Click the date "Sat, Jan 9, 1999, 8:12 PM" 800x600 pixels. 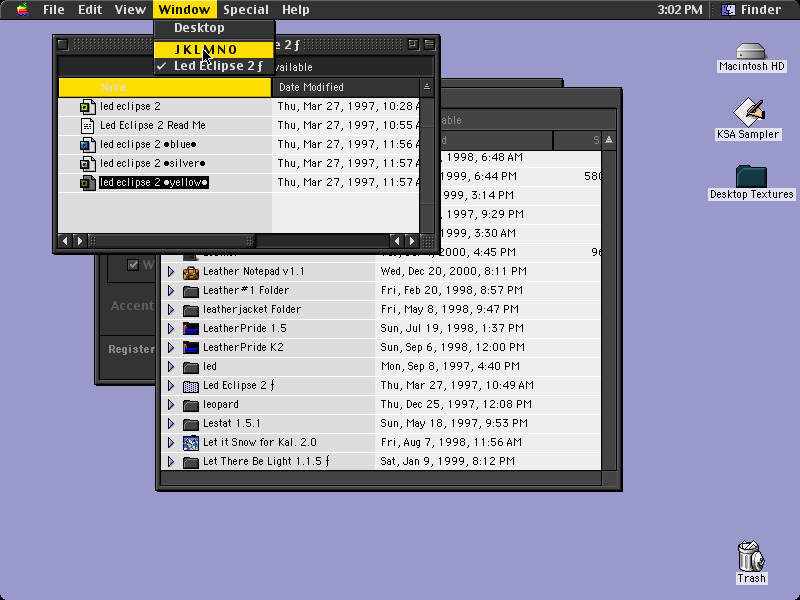(447, 461)
